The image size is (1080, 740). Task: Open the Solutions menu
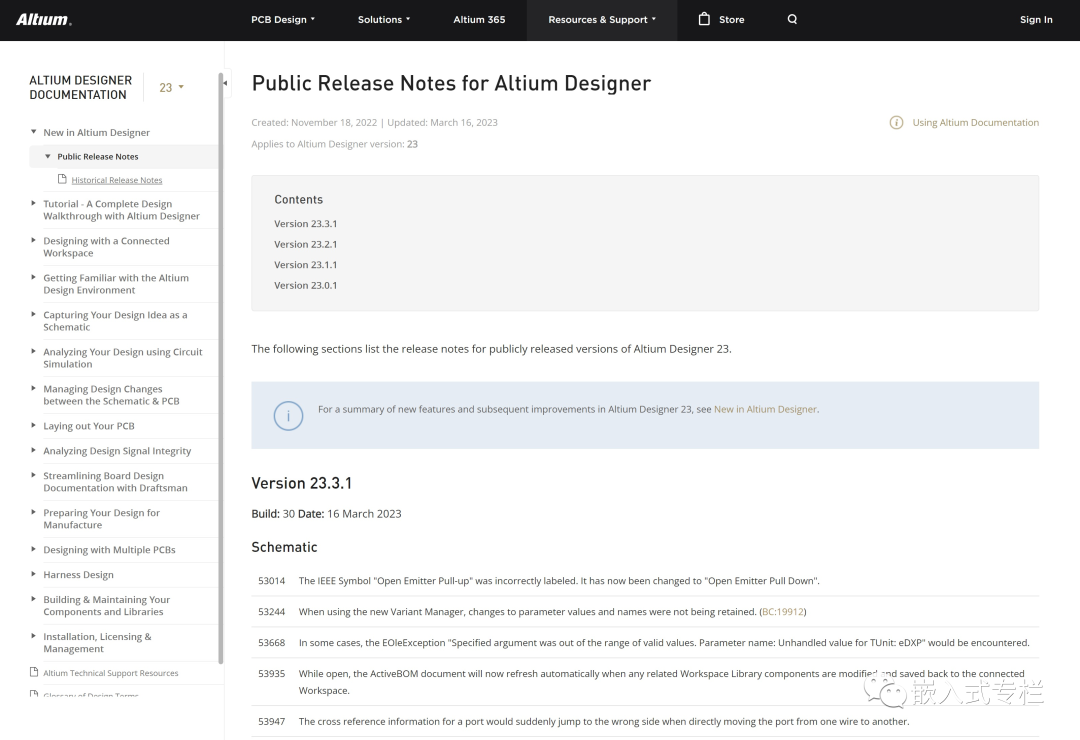384,19
